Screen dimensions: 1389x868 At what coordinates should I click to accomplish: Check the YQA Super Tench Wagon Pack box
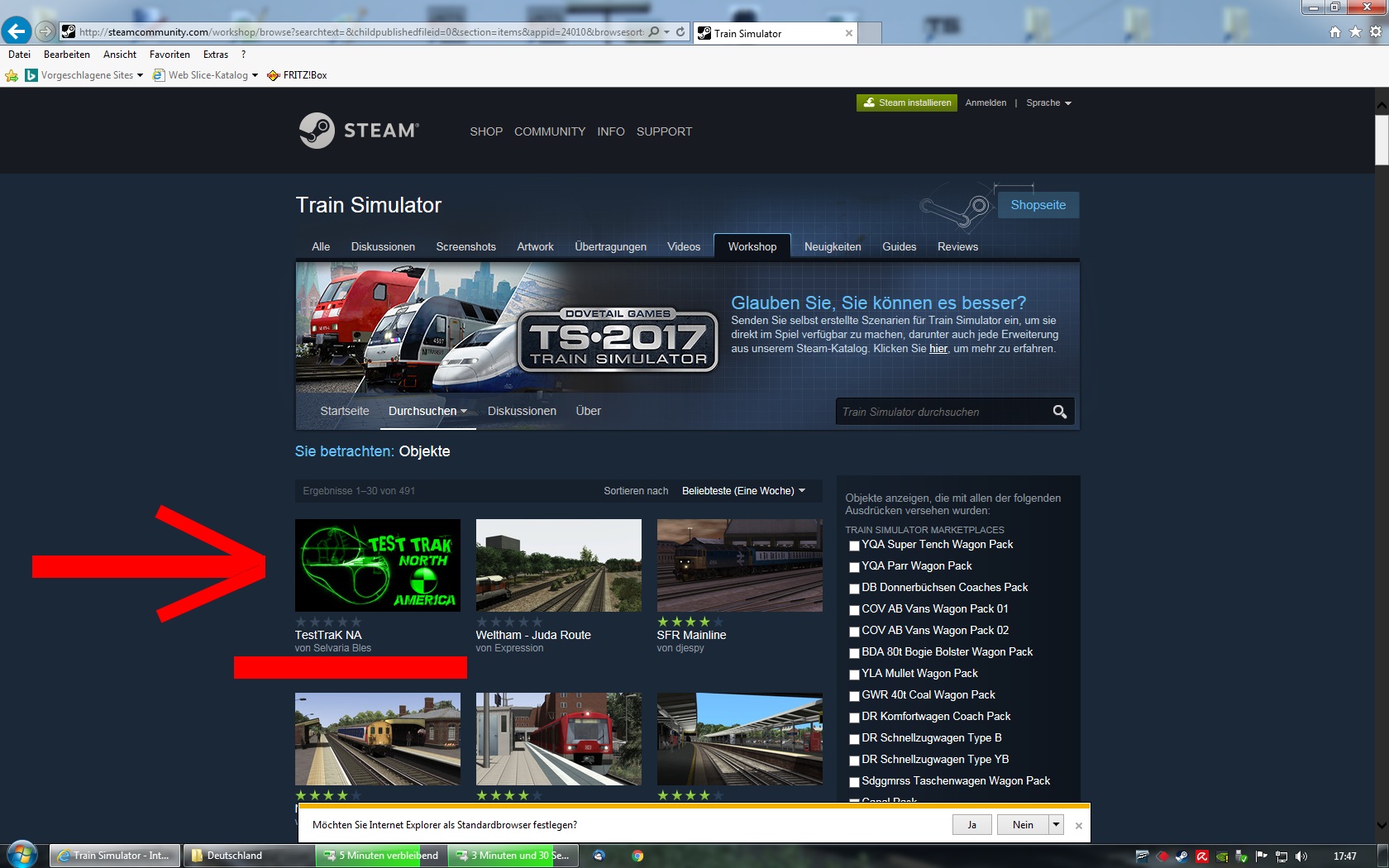pos(854,546)
